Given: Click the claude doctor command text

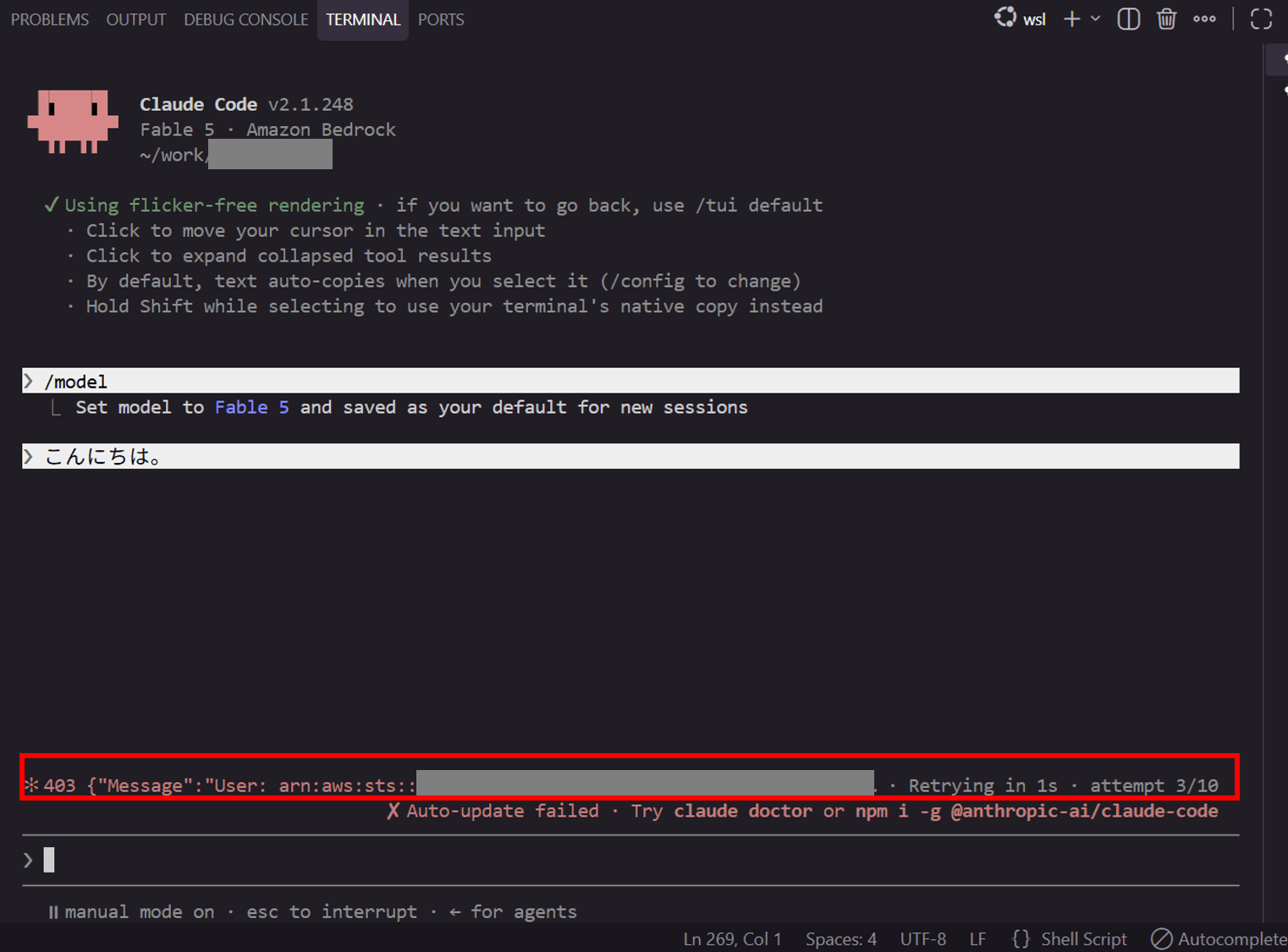Looking at the screenshot, I should point(744,811).
